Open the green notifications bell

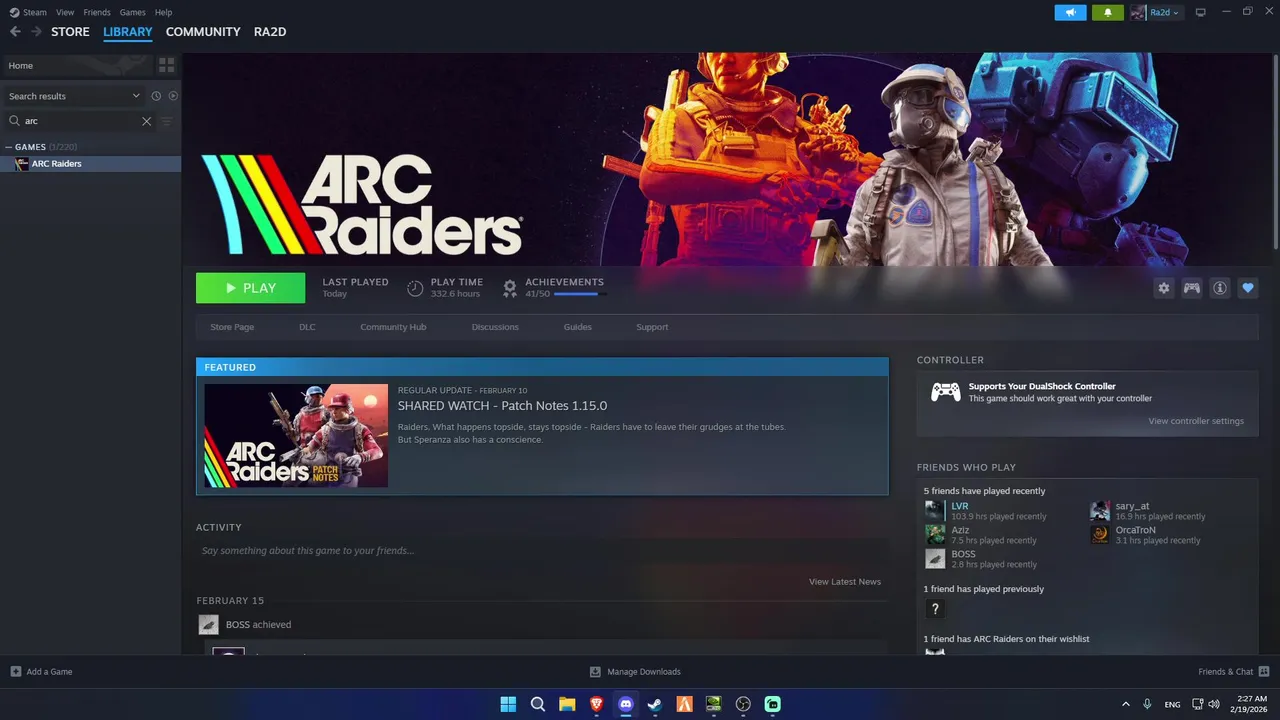[1108, 12]
